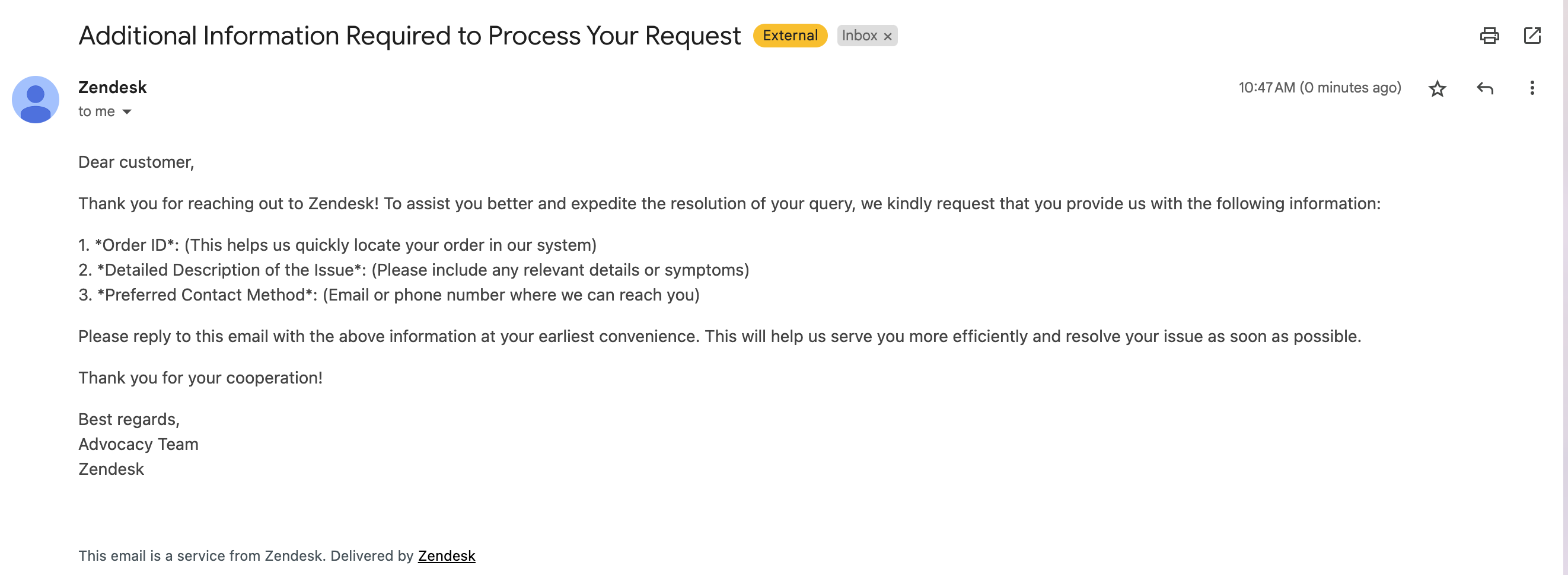This screenshot has width=1568, height=575.
Task: Click the email subject heading
Action: point(409,36)
